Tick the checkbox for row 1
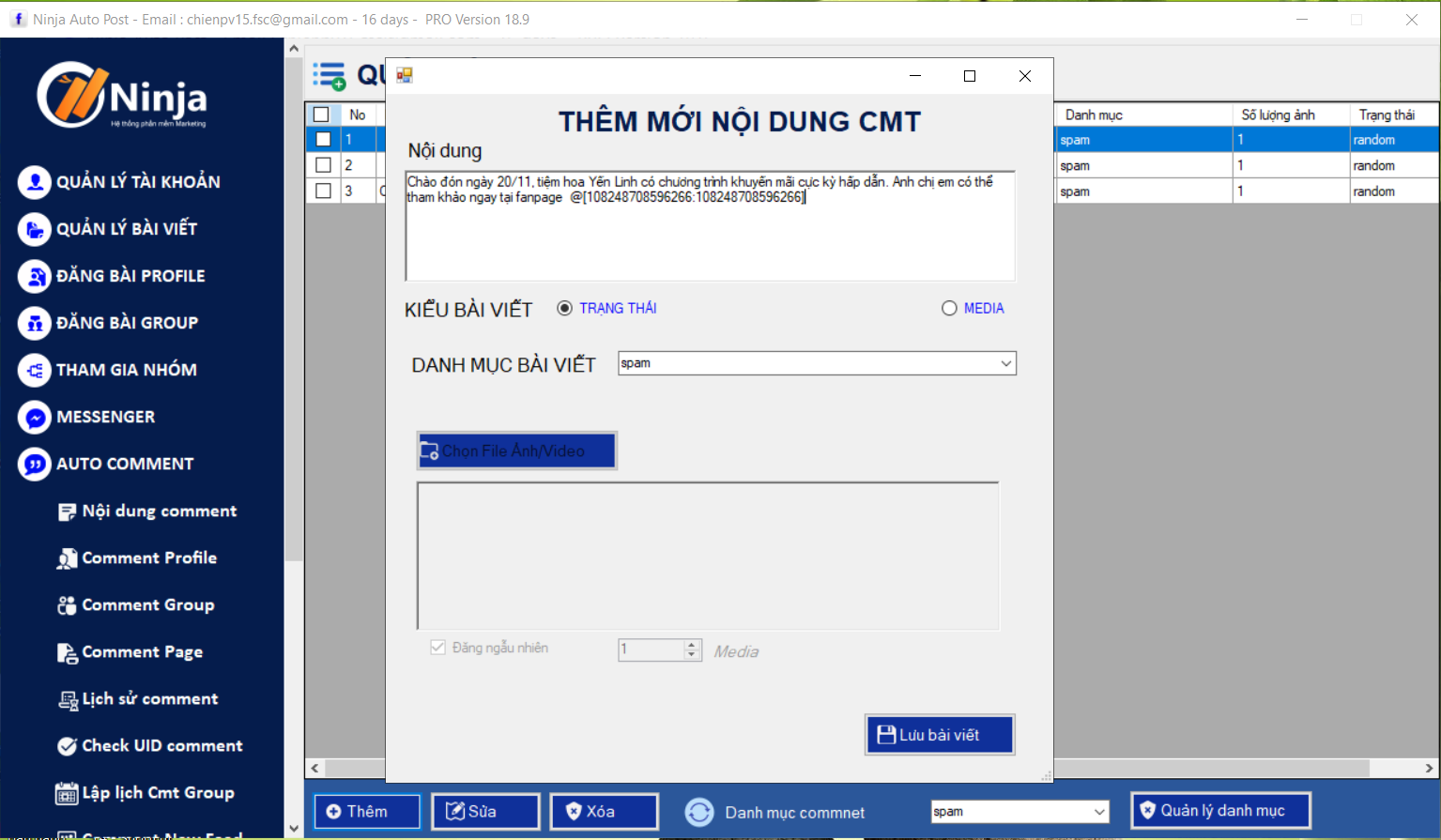The image size is (1441, 840). 323,139
